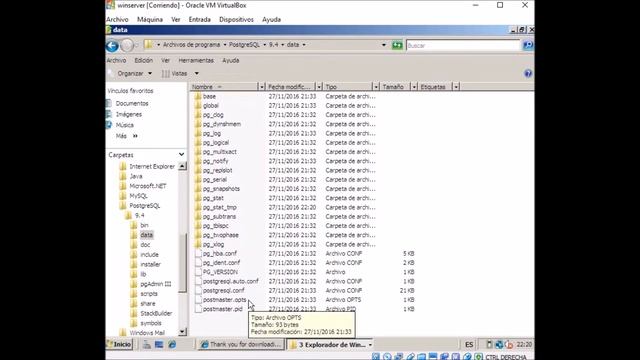The image size is (640, 360).
Task: Select pgAdmin III in folder tree
Action: pos(156,284)
